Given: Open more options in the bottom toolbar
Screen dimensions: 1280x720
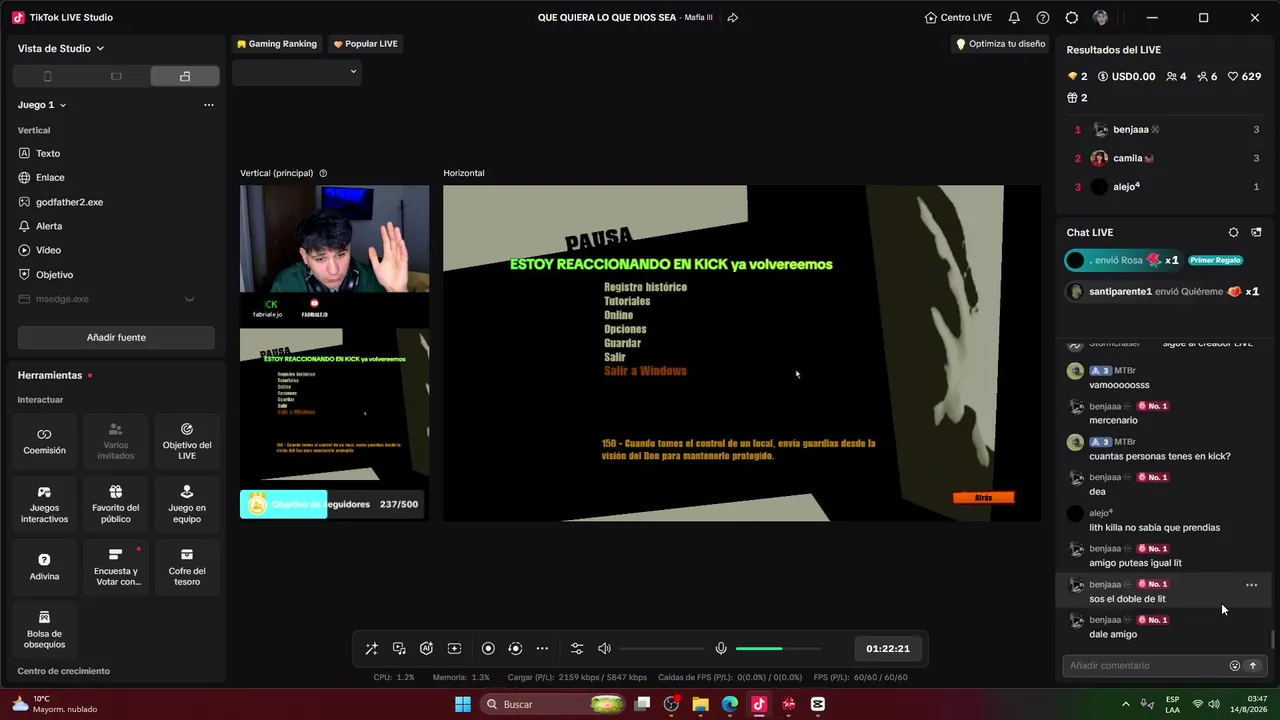Looking at the screenshot, I should tap(542, 649).
